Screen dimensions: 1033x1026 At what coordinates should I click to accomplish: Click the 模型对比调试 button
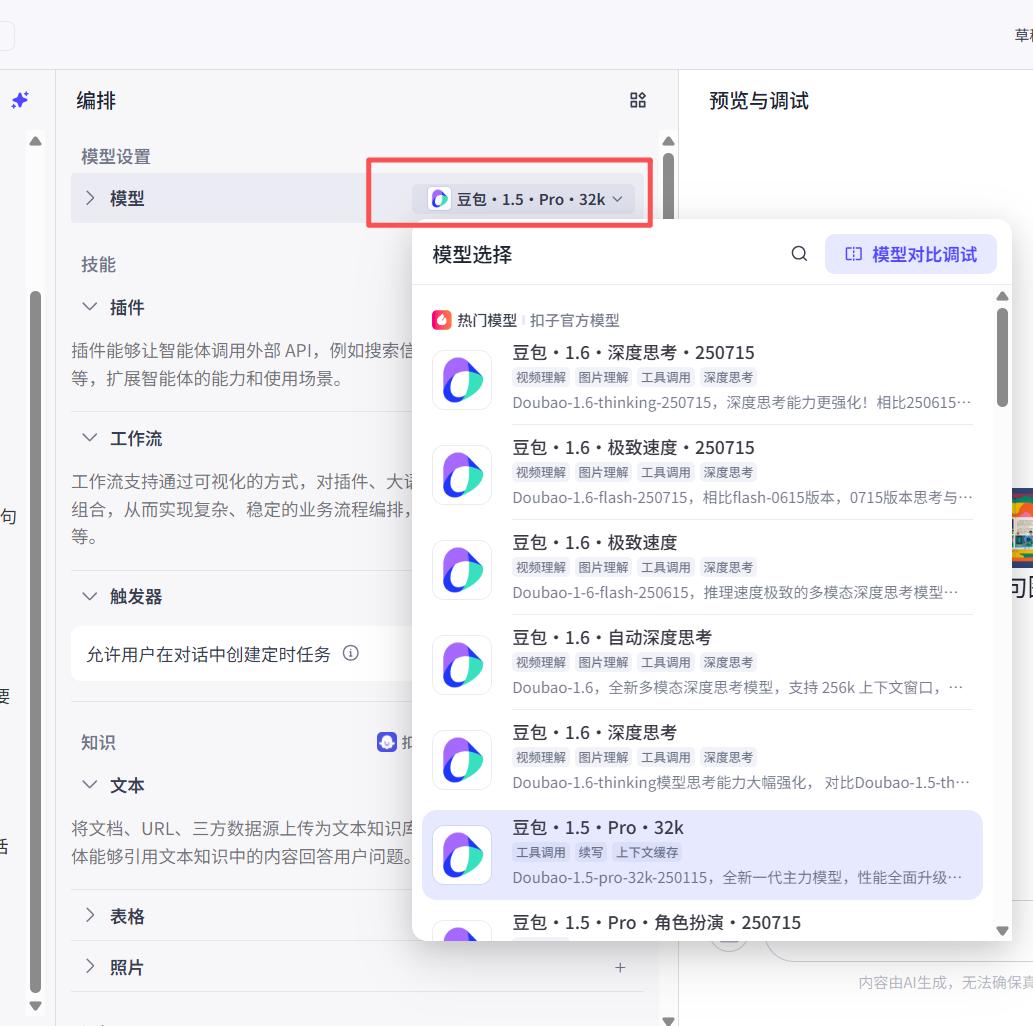coord(910,254)
